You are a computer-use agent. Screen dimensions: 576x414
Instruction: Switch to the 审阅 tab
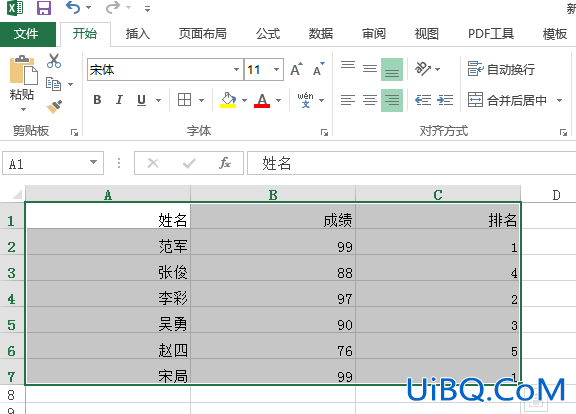pyautogui.click(x=374, y=34)
